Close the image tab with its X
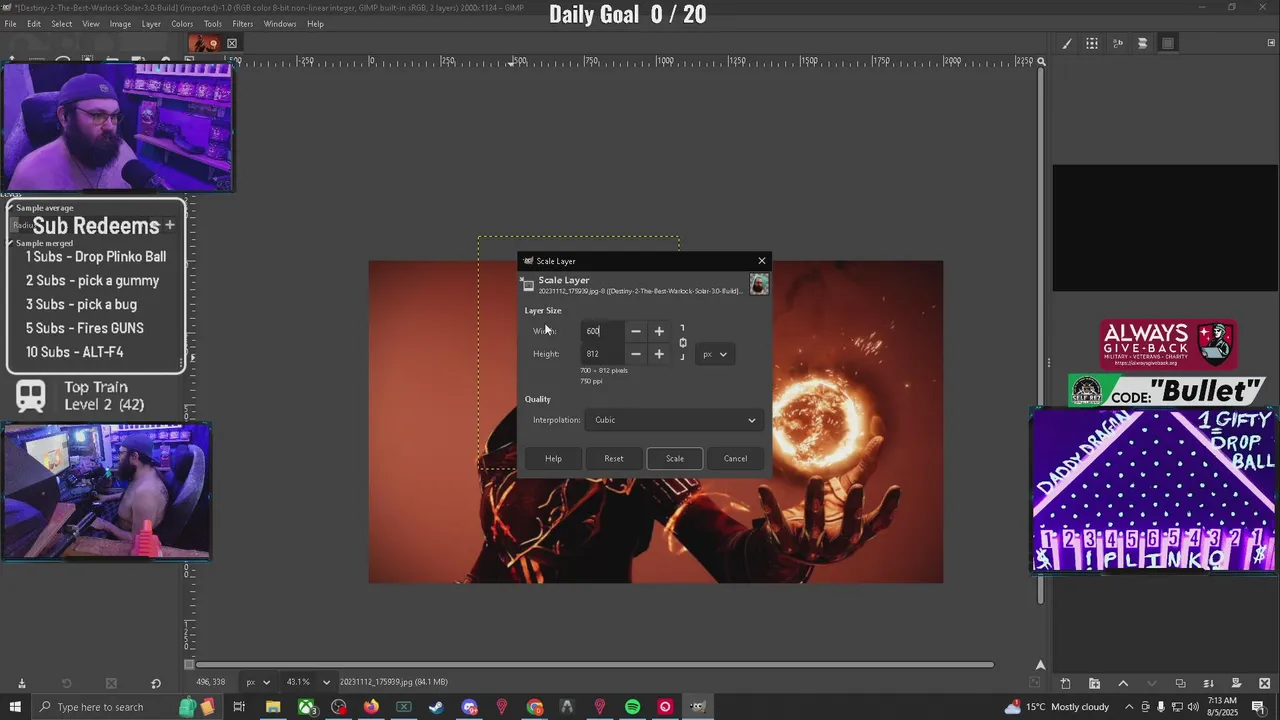The height and width of the screenshot is (720, 1280). (232, 43)
